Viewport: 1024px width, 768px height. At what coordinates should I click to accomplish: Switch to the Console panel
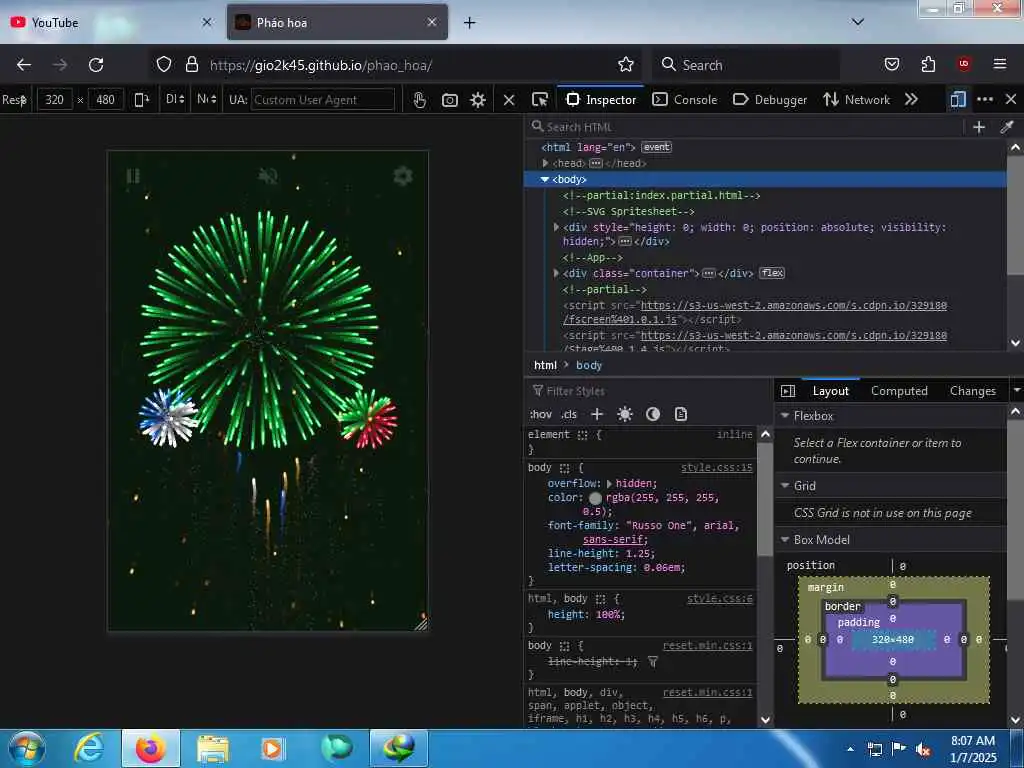[685, 99]
